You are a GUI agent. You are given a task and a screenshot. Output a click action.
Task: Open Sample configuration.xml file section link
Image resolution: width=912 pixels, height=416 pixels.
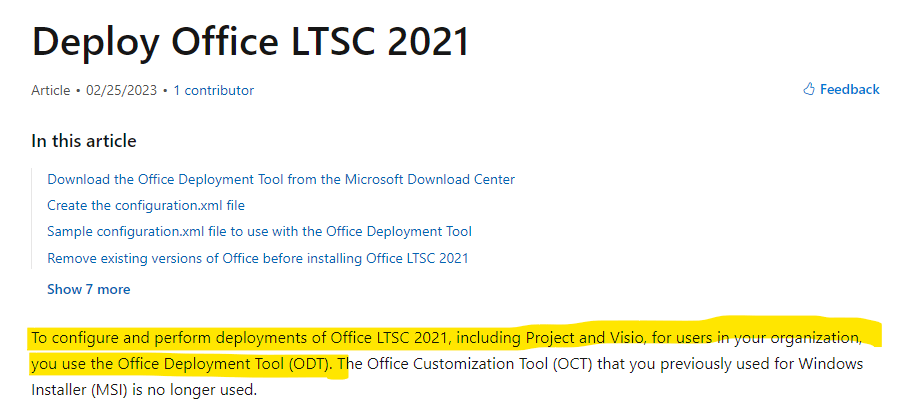[x=259, y=232]
